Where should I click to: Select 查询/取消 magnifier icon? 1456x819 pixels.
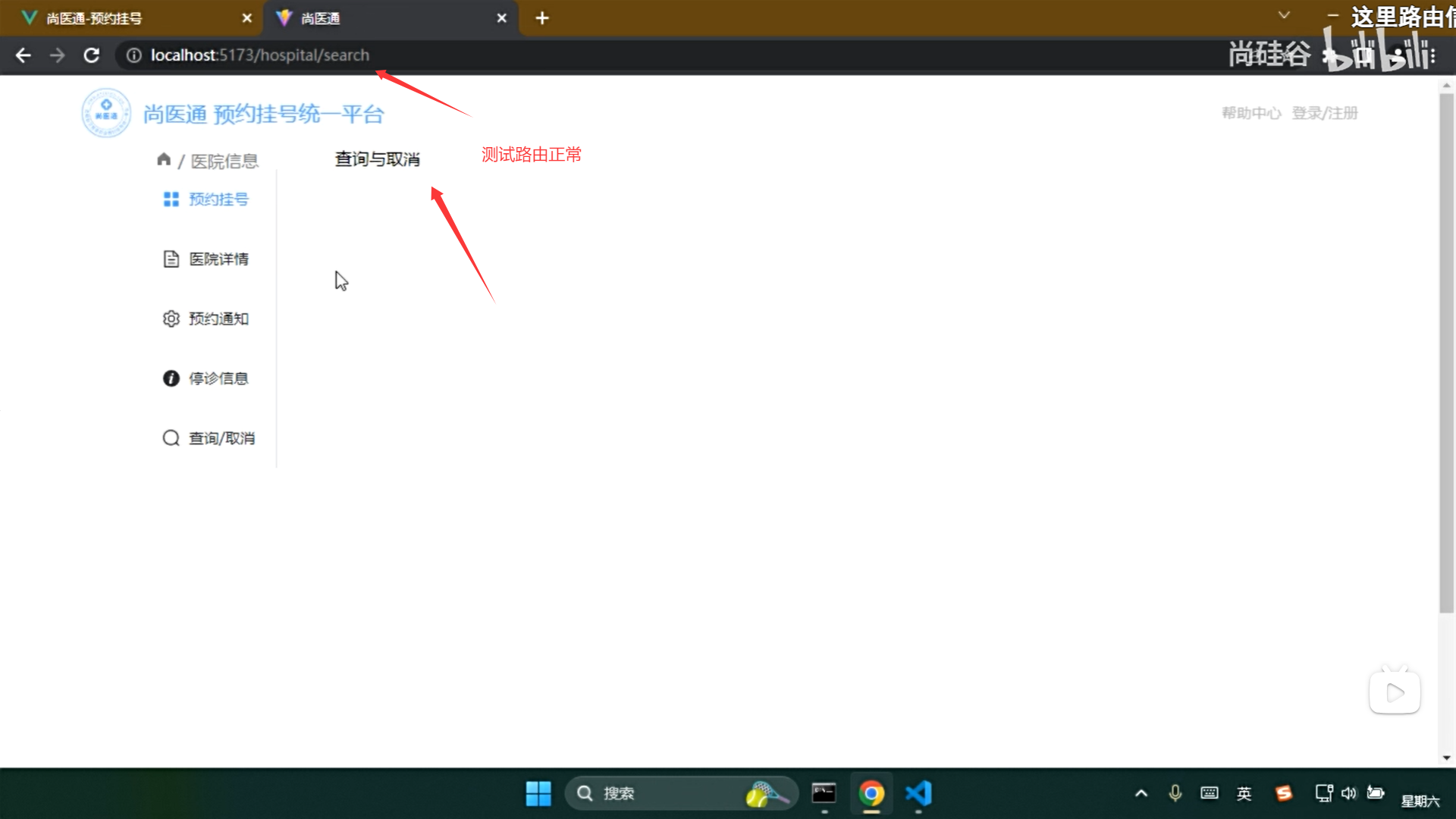click(171, 438)
